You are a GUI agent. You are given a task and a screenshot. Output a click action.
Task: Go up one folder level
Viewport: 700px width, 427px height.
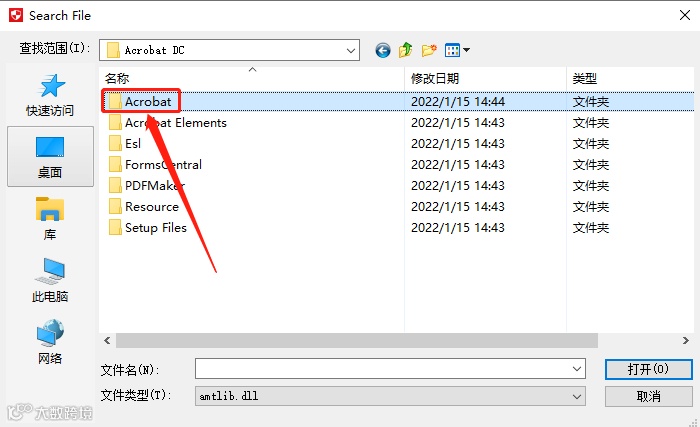coord(406,50)
